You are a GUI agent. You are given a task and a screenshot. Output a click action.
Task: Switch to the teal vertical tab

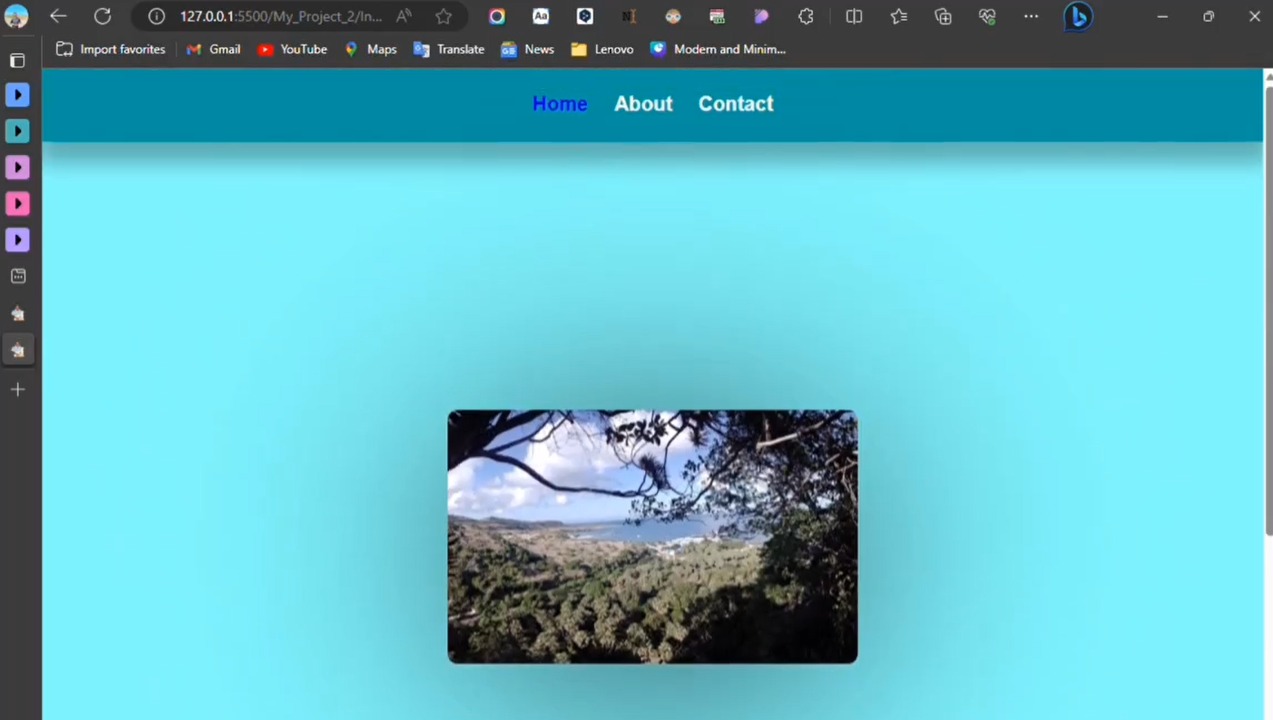17,131
